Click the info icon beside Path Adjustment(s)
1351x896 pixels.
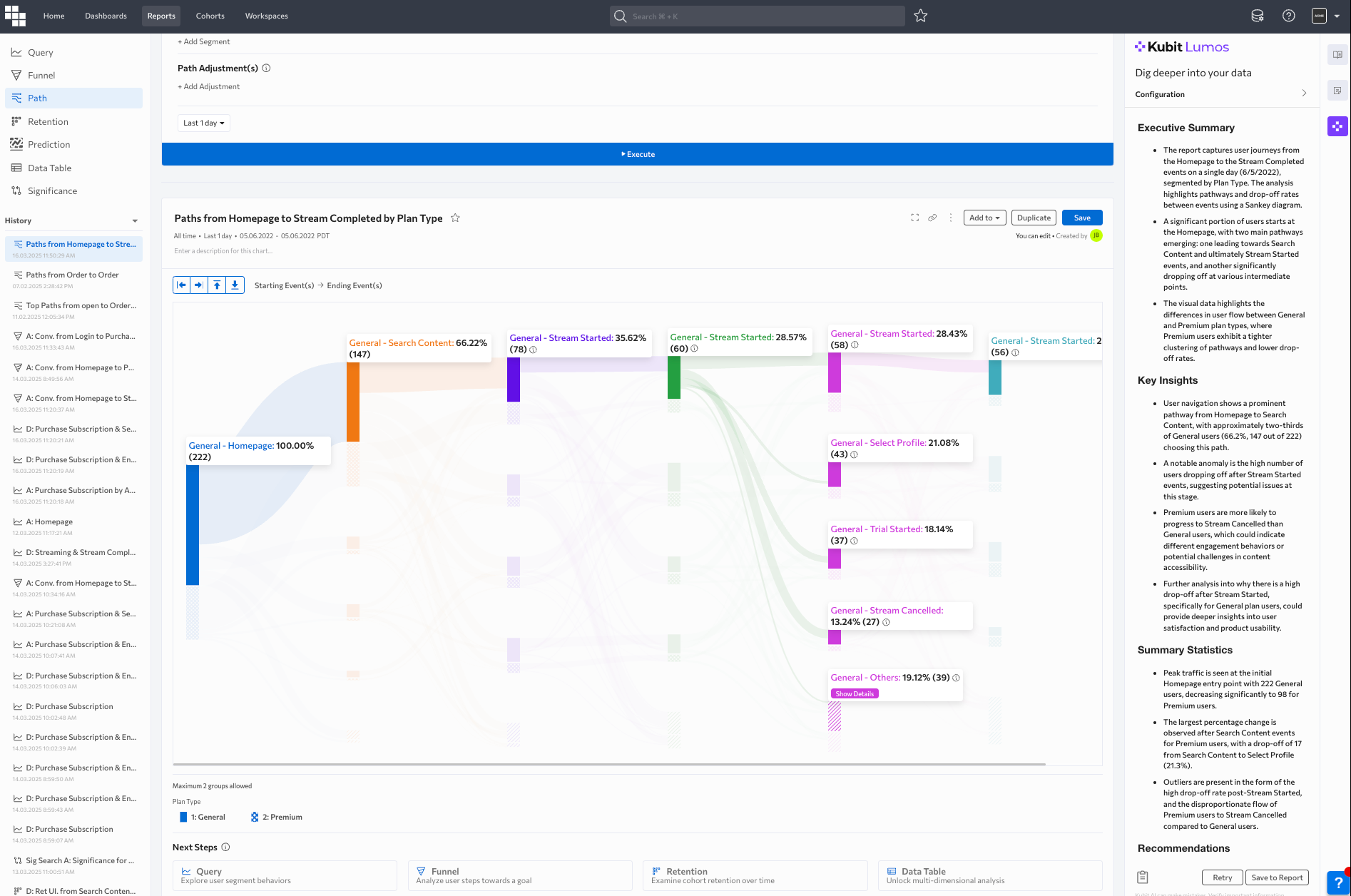point(266,68)
